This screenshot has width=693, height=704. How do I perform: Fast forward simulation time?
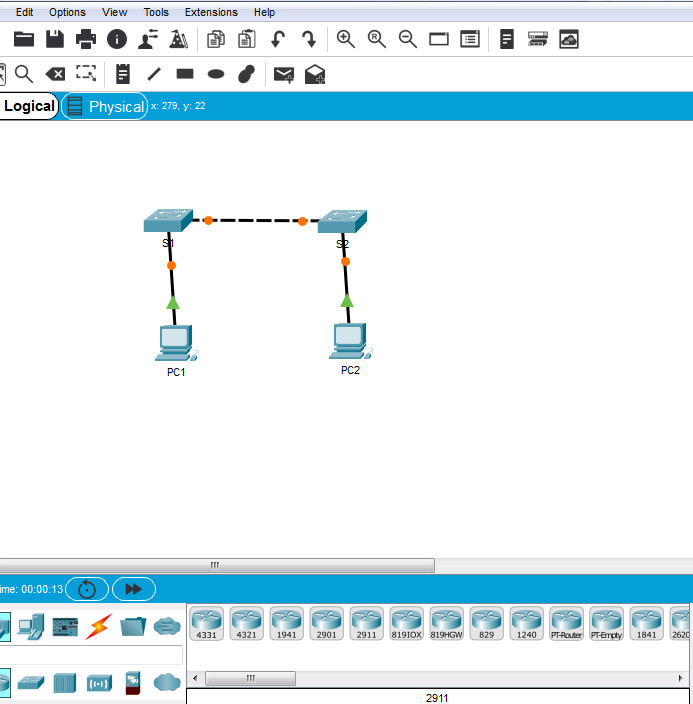(133, 589)
